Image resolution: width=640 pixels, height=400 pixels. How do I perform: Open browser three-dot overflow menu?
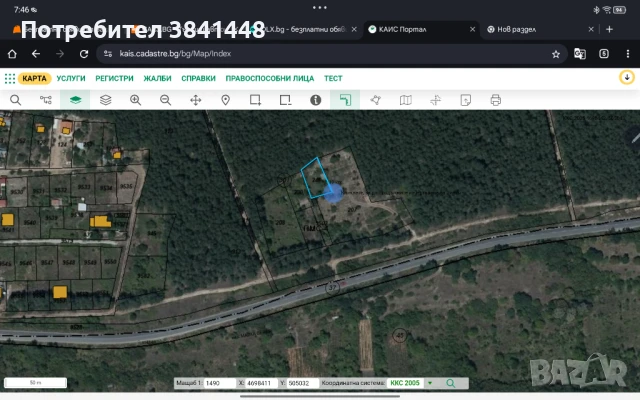(x=628, y=54)
